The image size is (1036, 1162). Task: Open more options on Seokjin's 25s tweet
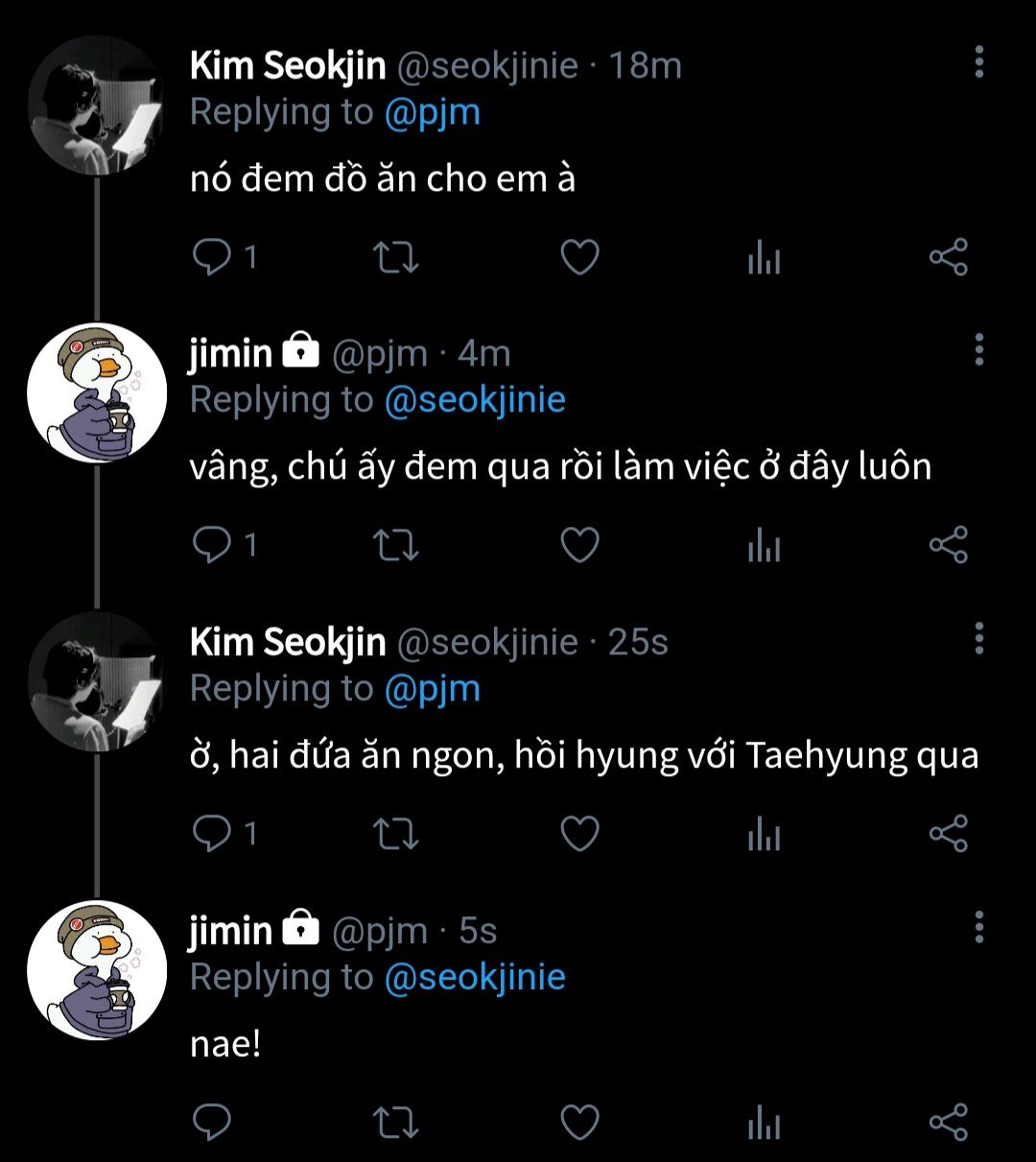(x=978, y=637)
